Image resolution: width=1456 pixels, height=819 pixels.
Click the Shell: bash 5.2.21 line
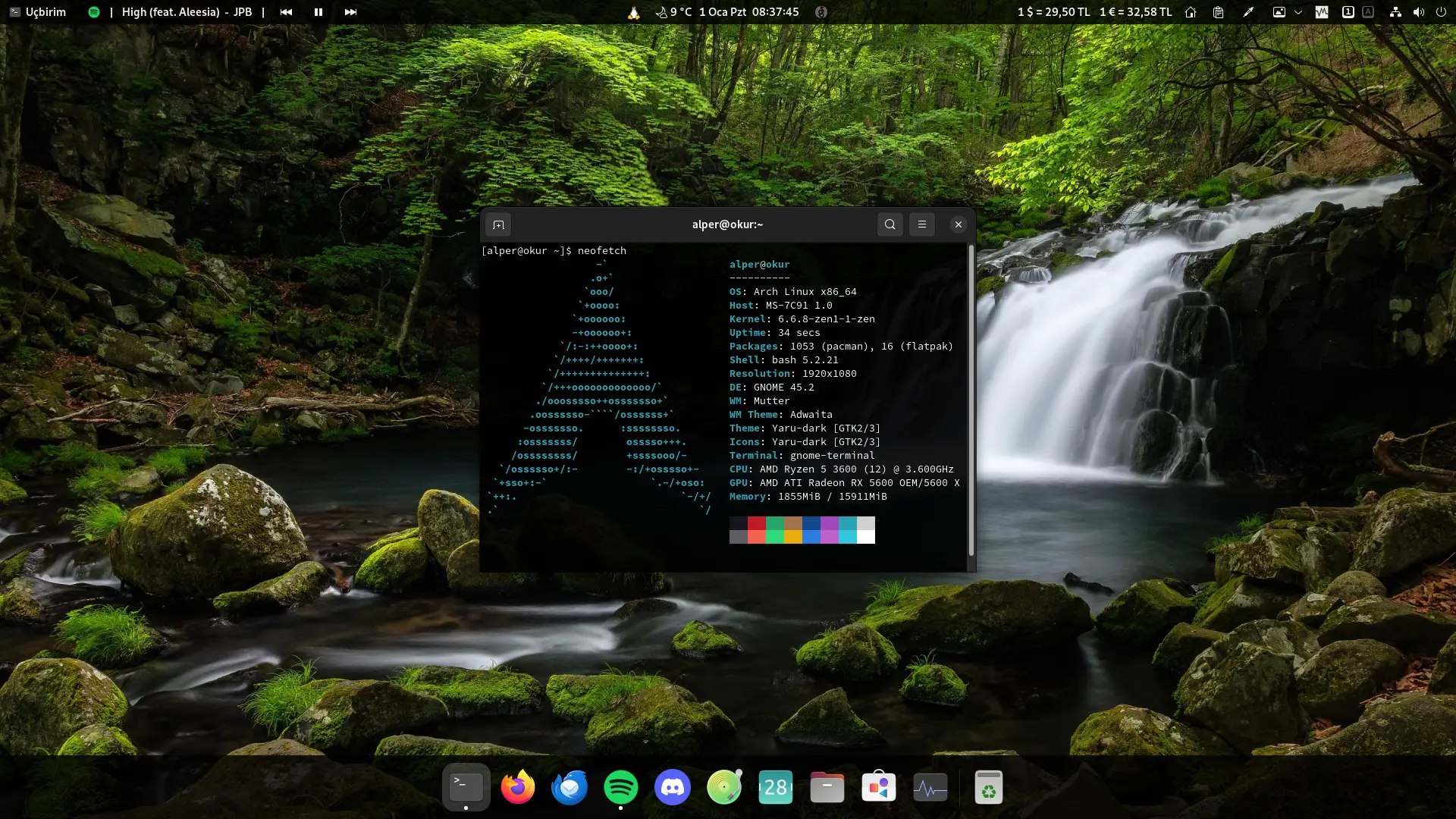783,359
